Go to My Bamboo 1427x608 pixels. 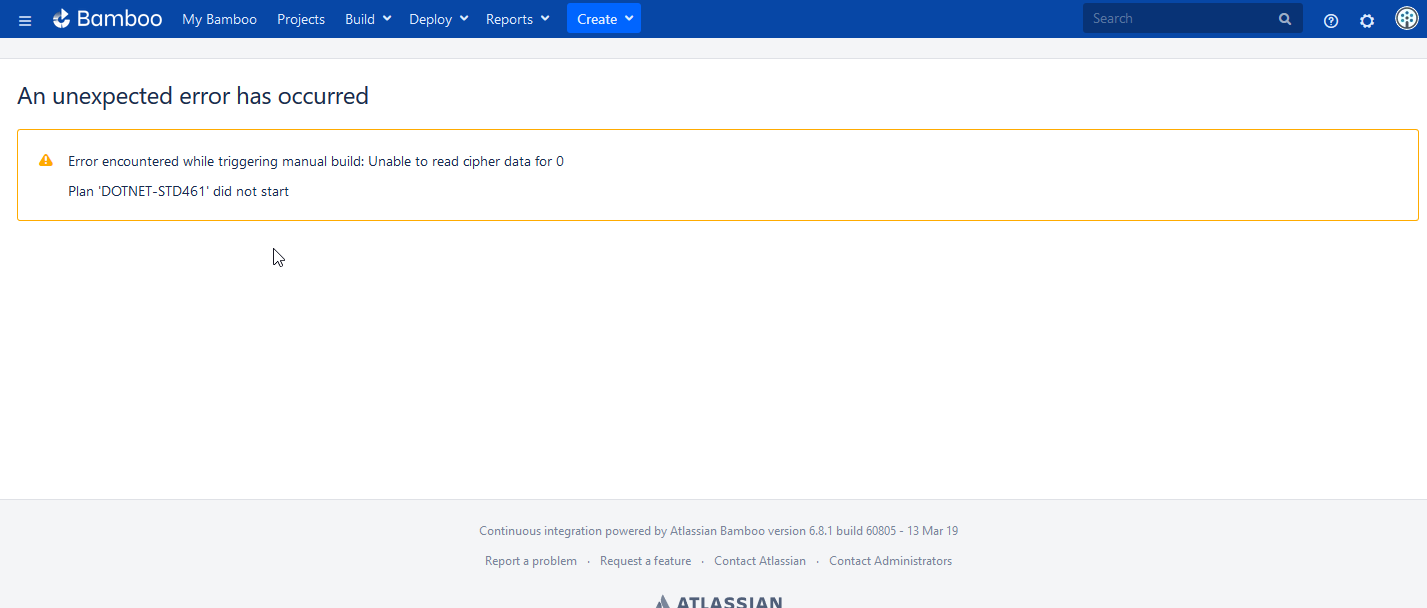219,19
